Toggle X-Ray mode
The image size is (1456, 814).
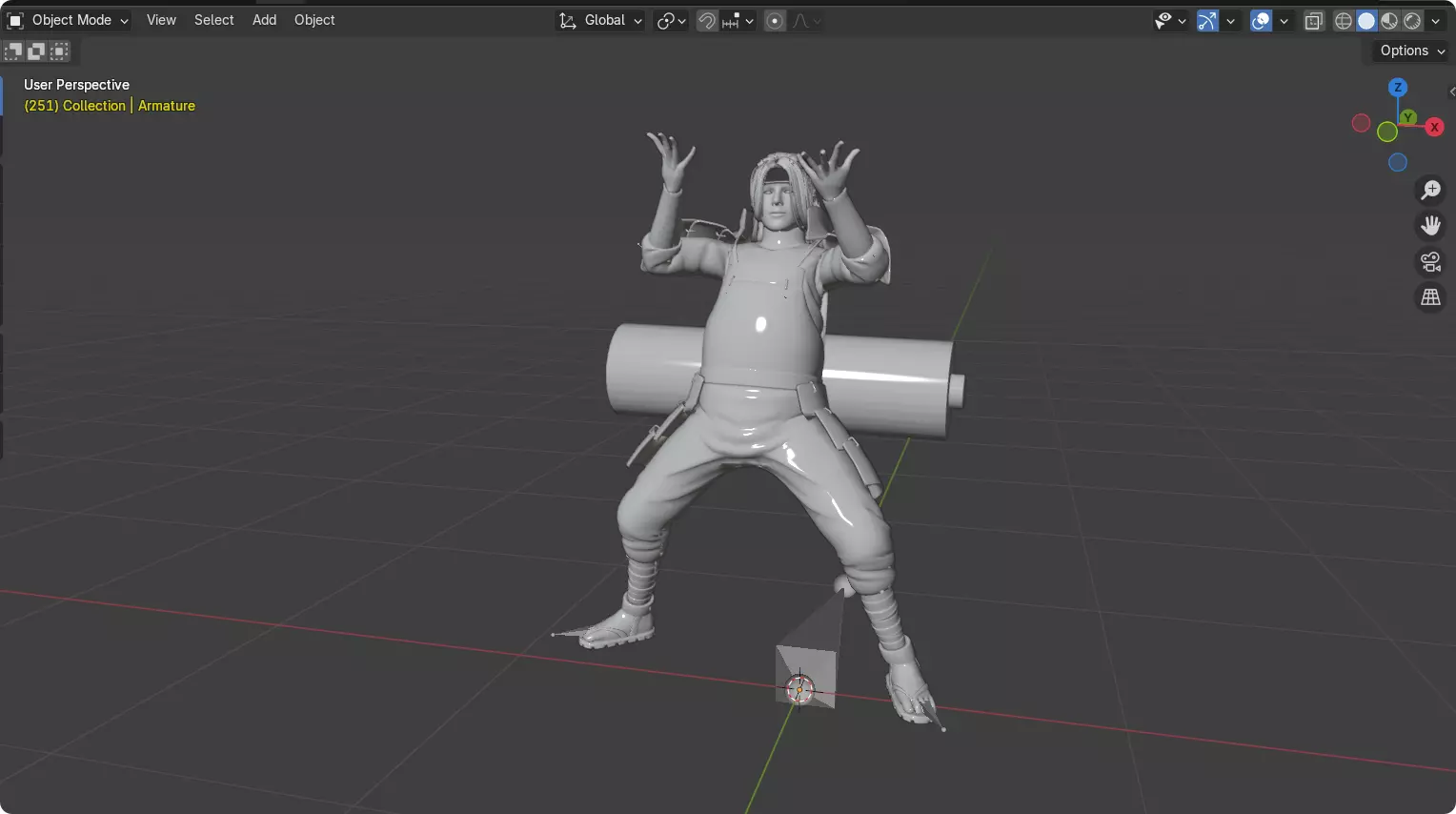click(x=1314, y=20)
